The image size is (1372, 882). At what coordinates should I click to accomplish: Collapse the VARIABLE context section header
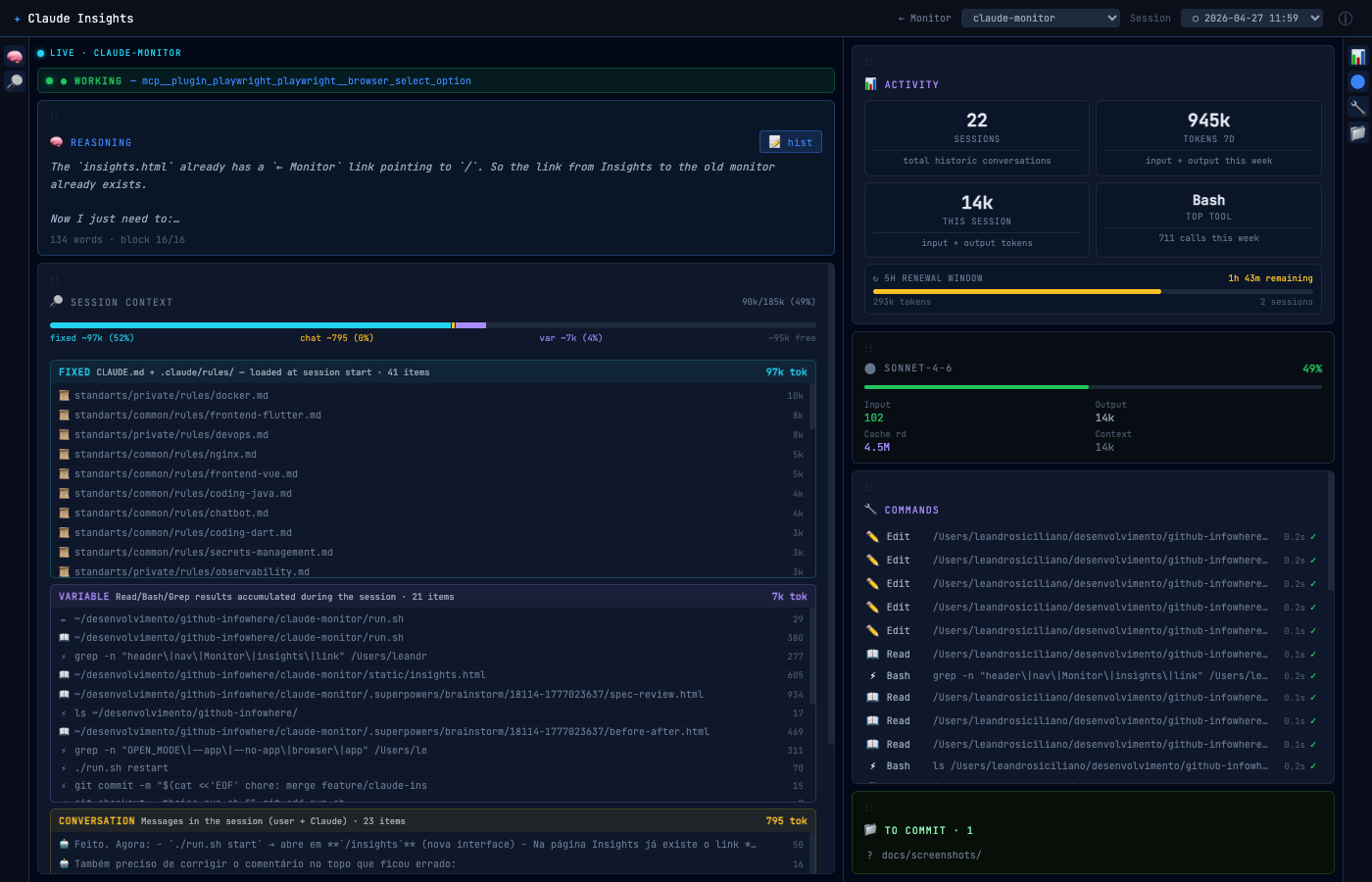[x=433, y=597]
